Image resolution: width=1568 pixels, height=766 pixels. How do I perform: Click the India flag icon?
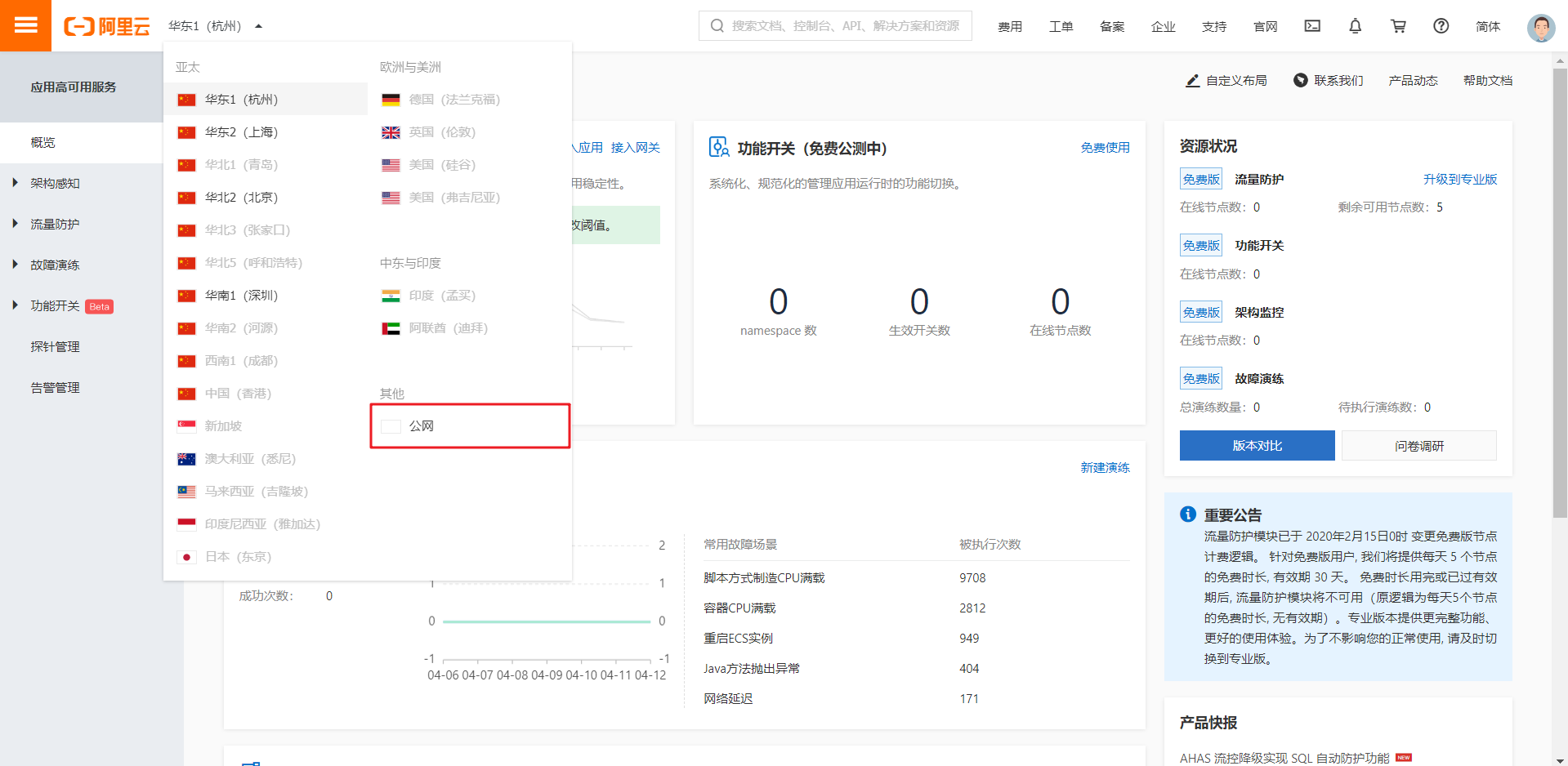[x=391, y=296]
